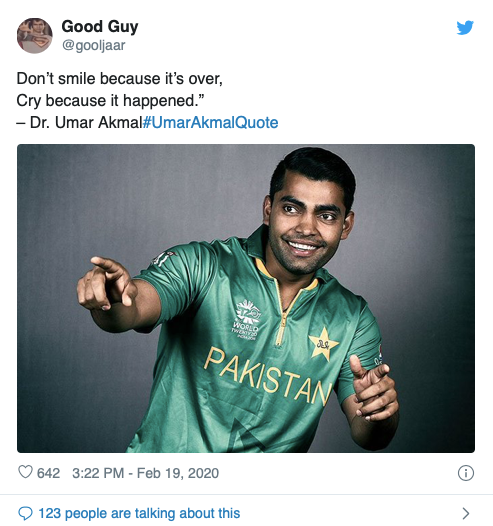The image size is (493, 526).
Task: Open the Good Guy profile avatar
Action: coord(35,36)
